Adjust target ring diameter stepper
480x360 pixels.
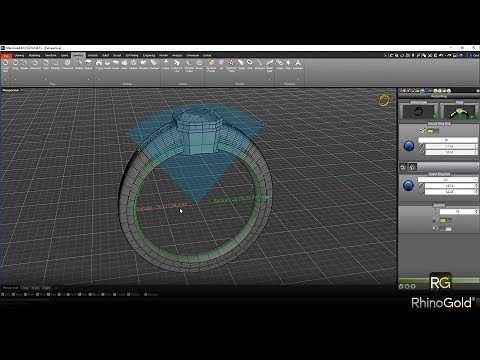(476, 185)
